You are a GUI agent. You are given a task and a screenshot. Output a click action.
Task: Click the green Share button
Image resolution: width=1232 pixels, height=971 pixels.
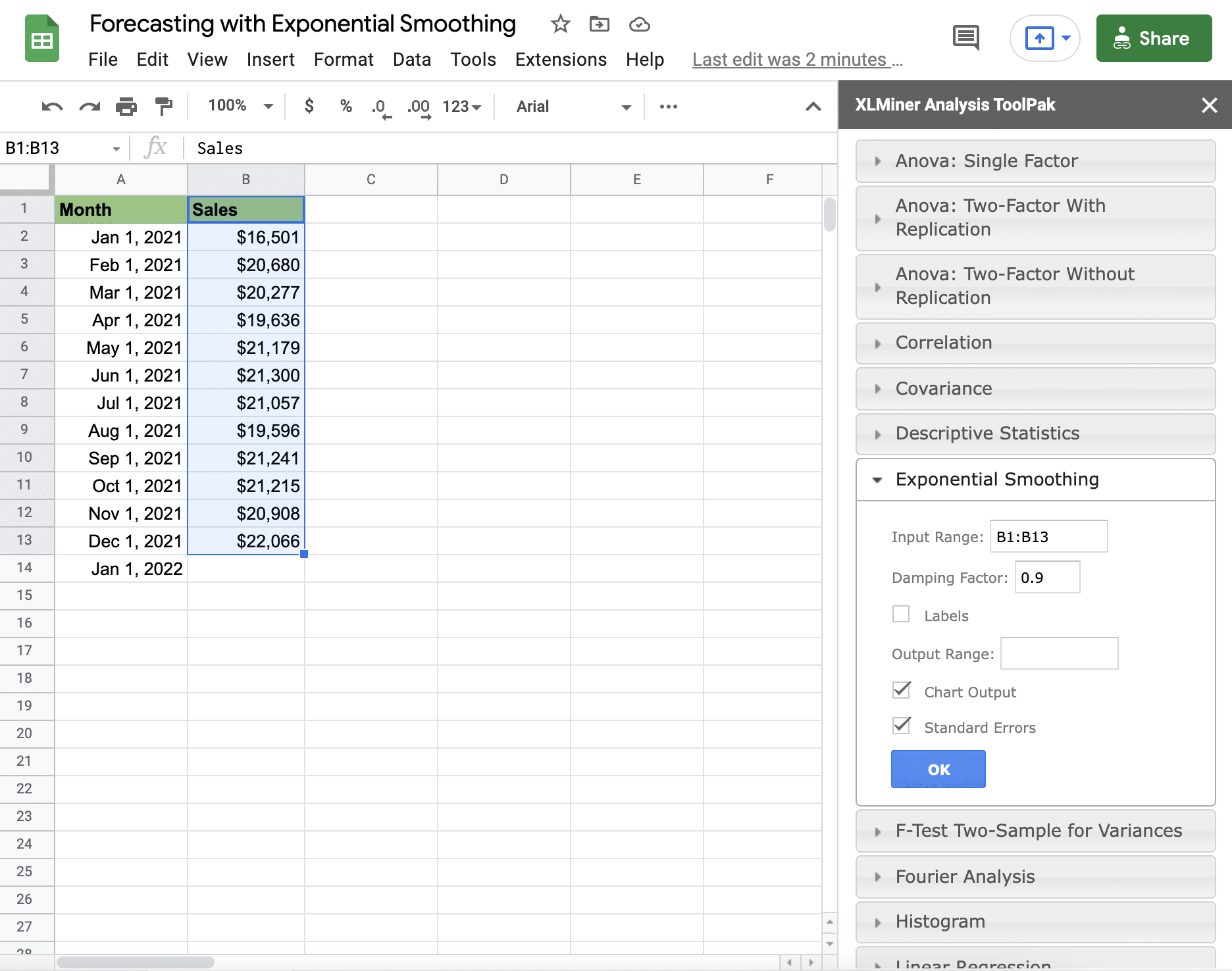(1153, 39)
